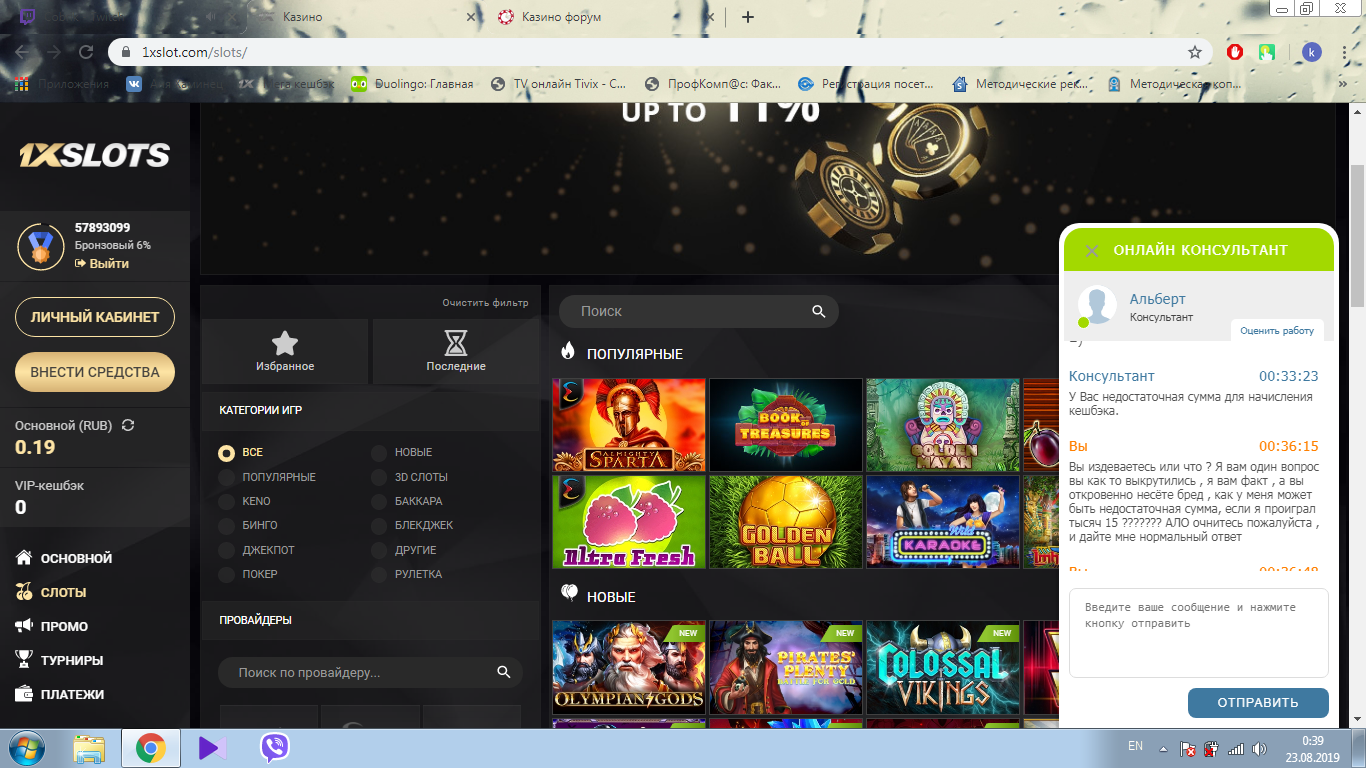Open the Windows Start menu
1366x768 pixels.
(x=25, y=748)
